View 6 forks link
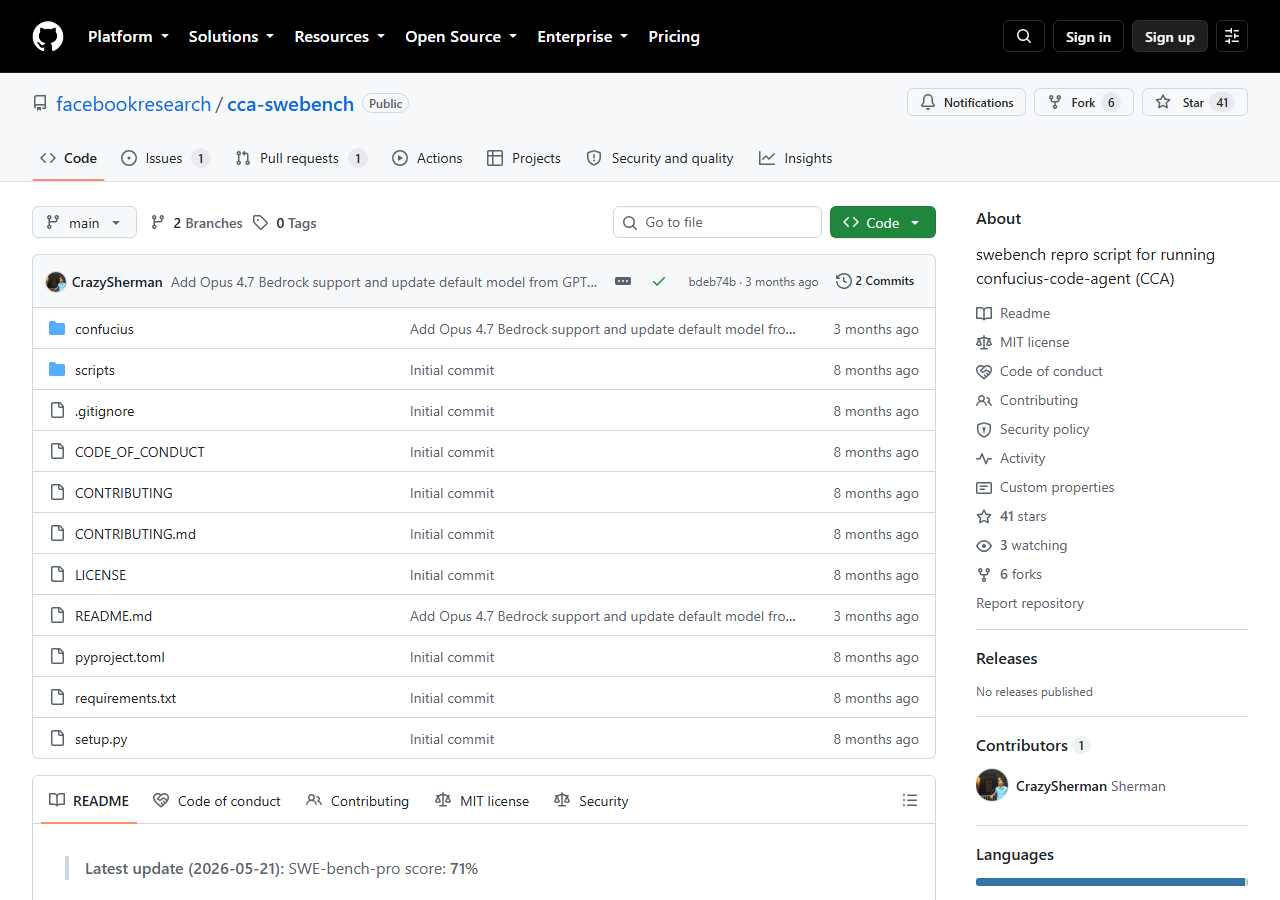Viewport: 1280px width, 900px height. click(x=1009, y=574)
